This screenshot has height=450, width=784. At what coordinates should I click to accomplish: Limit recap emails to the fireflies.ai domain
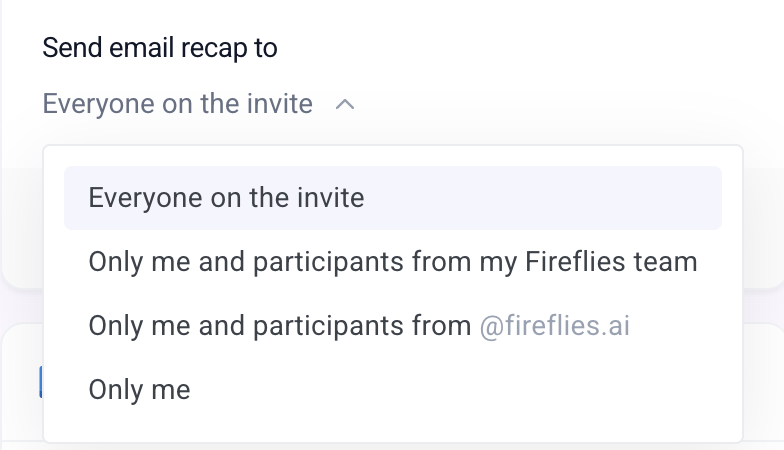pyautogui.click(x=360, y=326)
